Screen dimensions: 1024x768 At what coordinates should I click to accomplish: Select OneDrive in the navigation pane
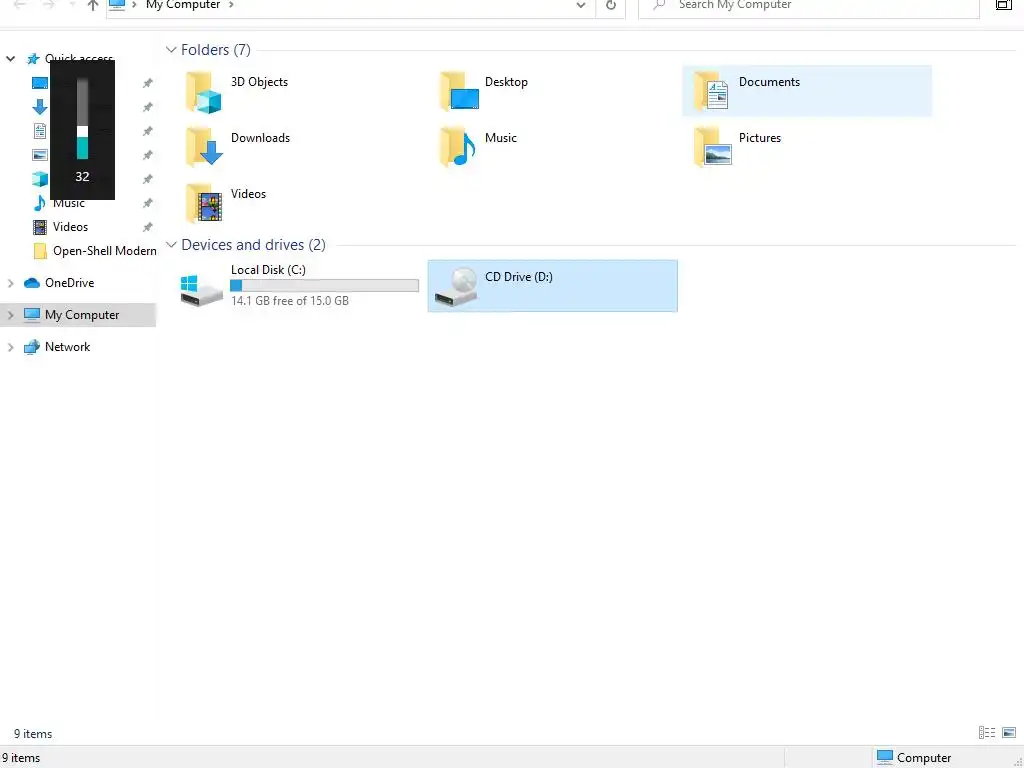69,283
